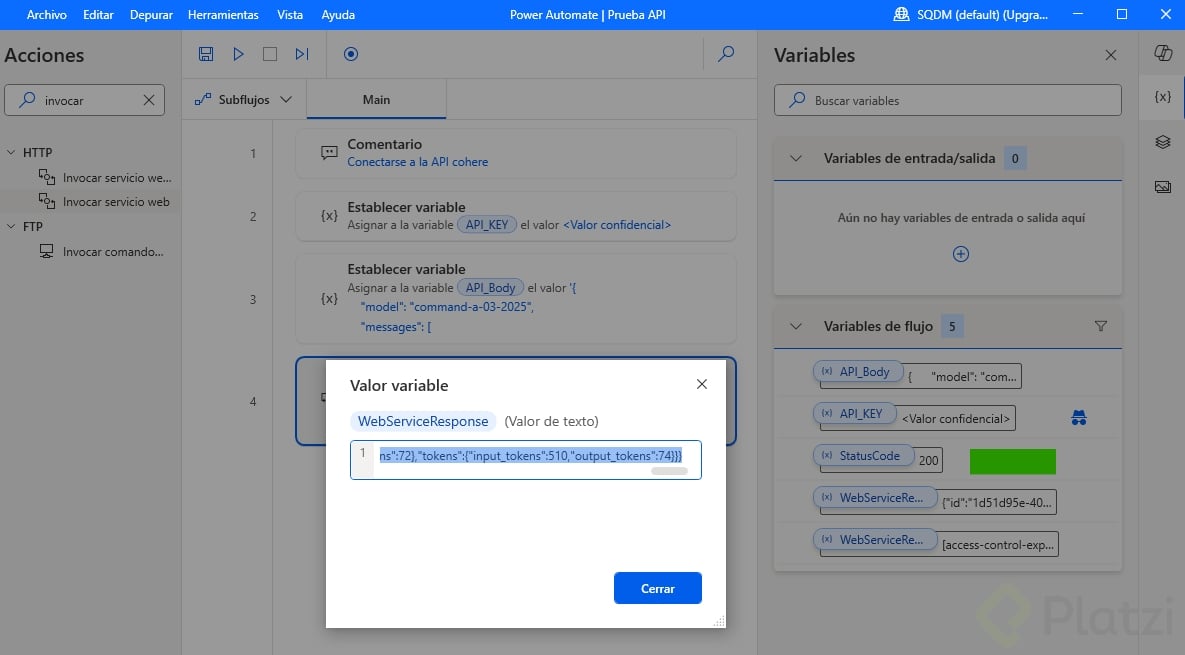Image resolution: width=1185 pixels, height=655 pixels.
Task: Select the 'Invocar comando...' FTP action
Action: [x=101, y=252]
